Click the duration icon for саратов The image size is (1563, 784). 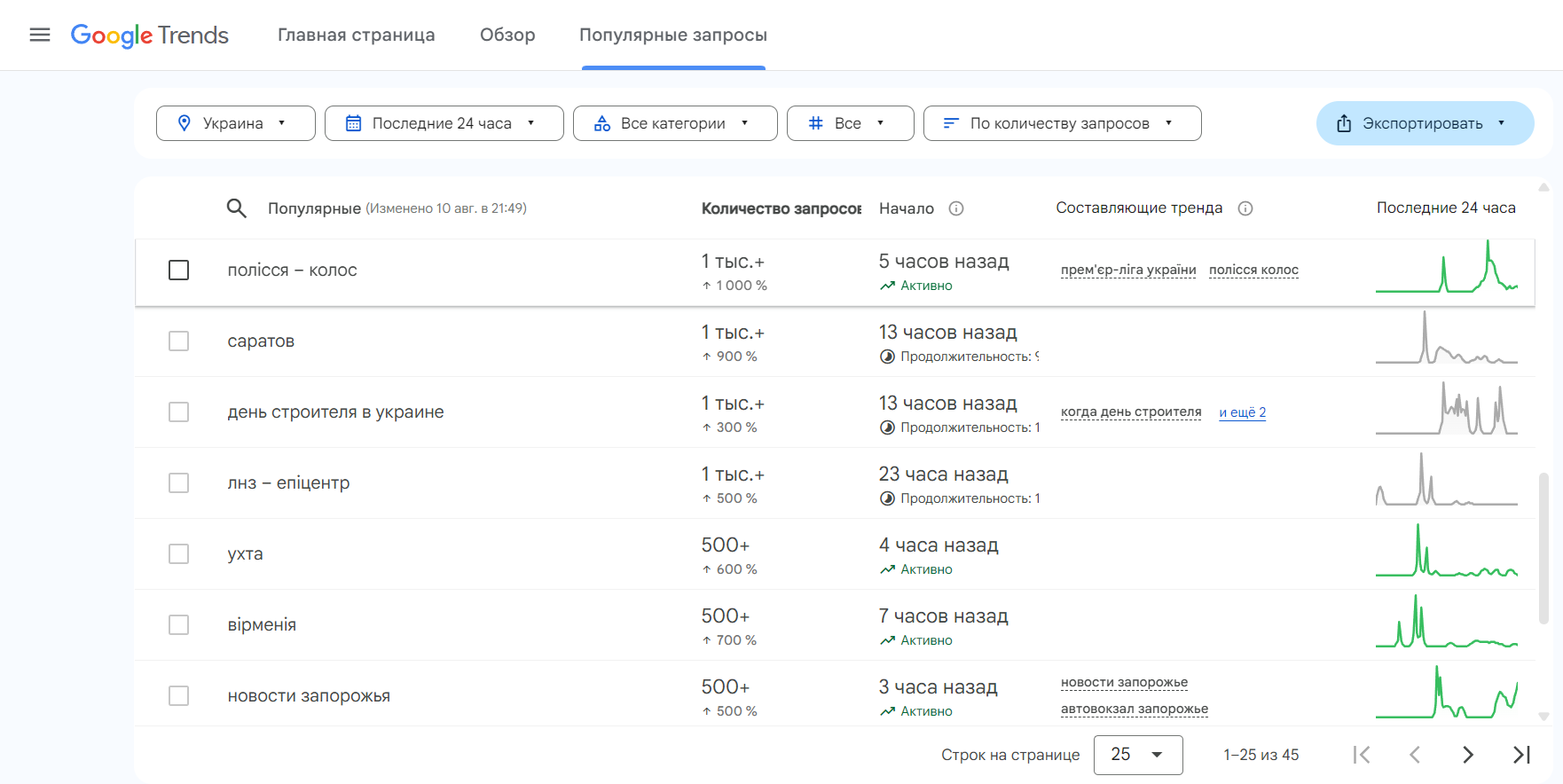(x=887, y=357)
